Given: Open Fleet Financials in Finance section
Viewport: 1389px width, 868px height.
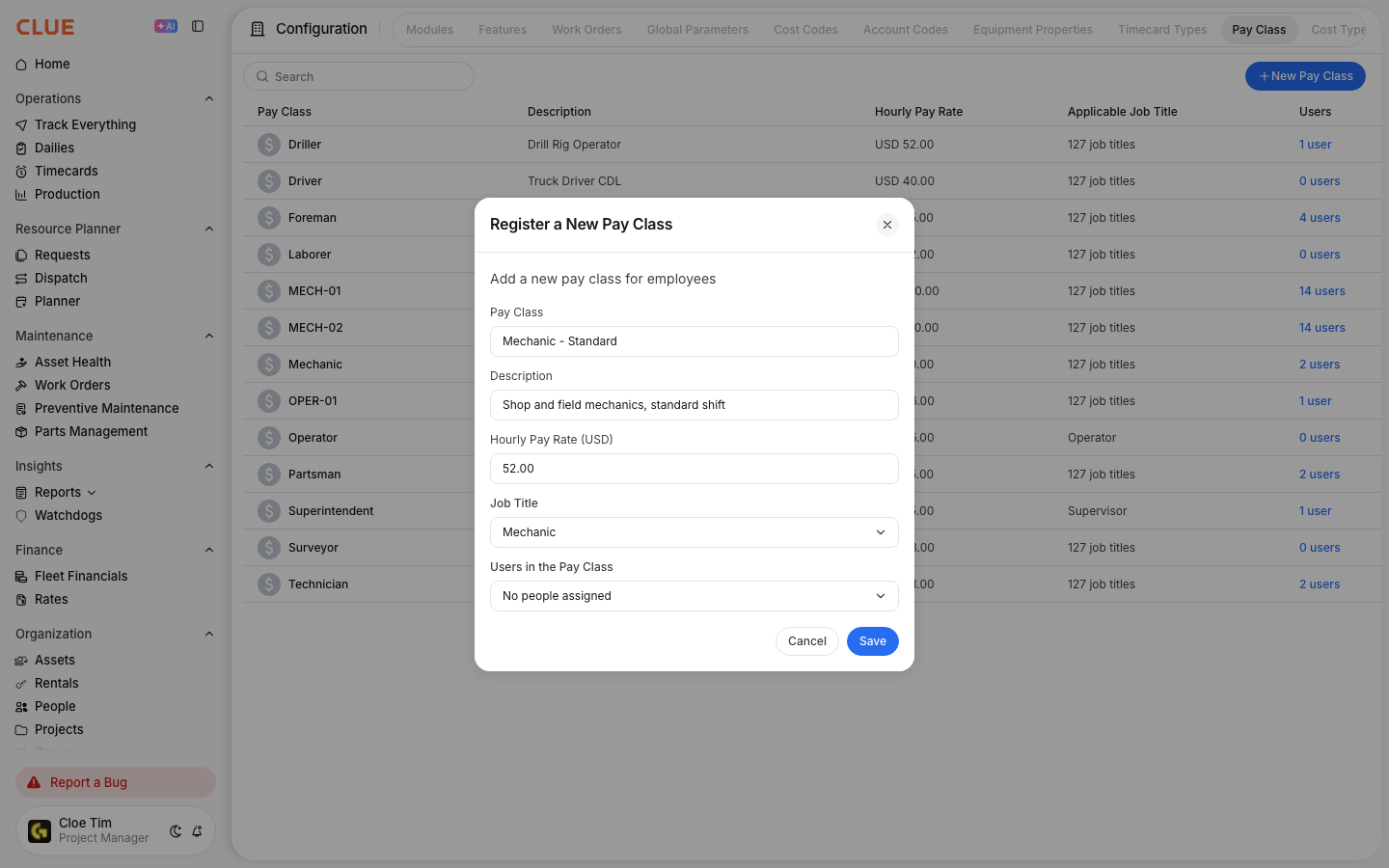Looking at the screenshot, I should 71,577.
